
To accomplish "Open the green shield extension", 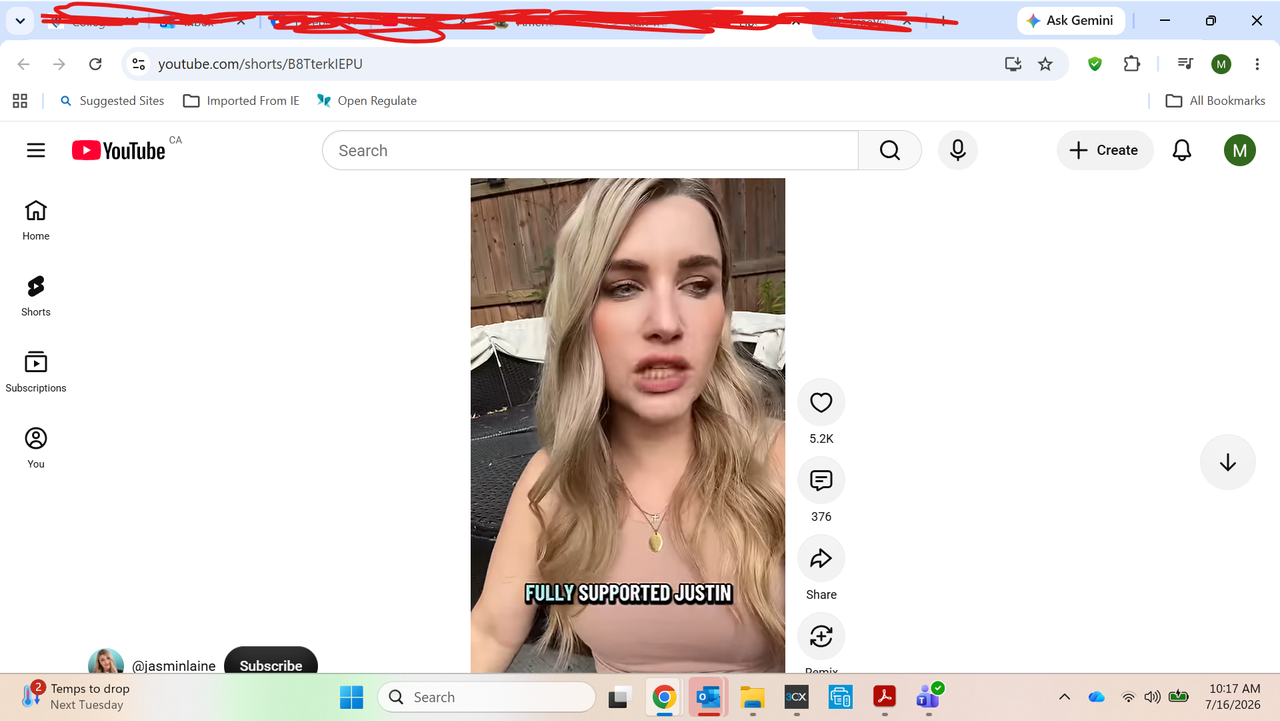I will pos(1095,64).
